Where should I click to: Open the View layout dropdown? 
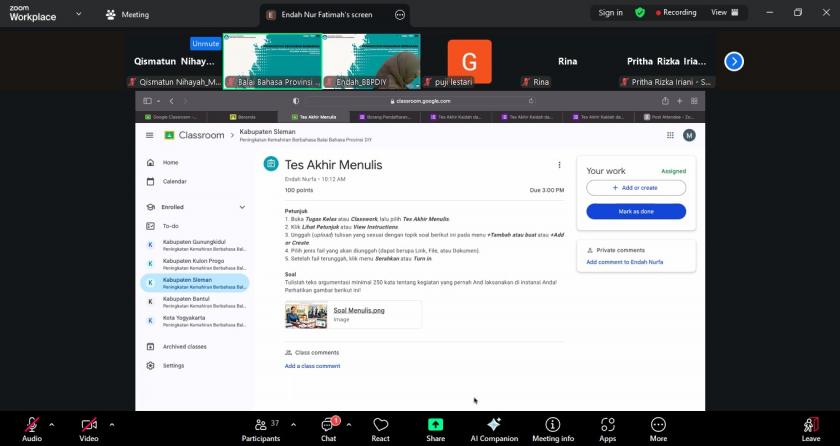726,13
